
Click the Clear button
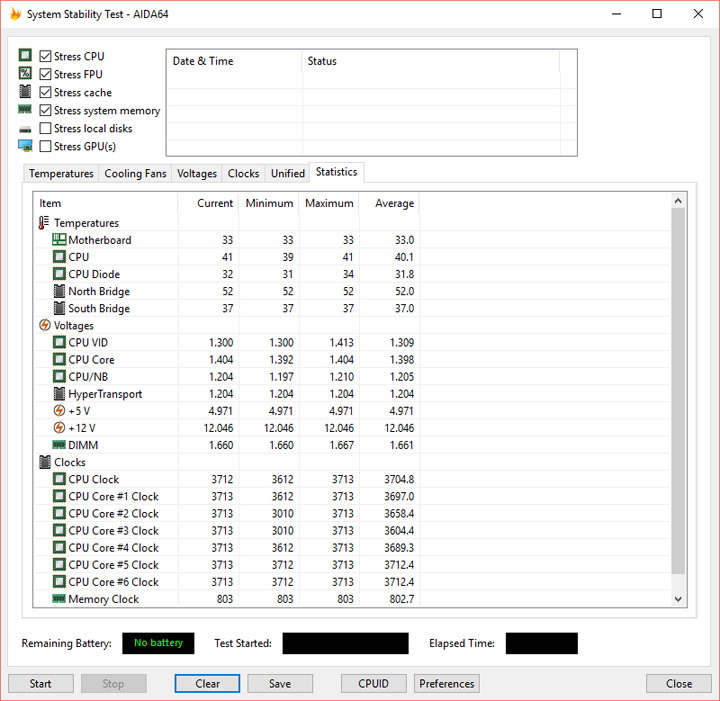coord(207,684)
